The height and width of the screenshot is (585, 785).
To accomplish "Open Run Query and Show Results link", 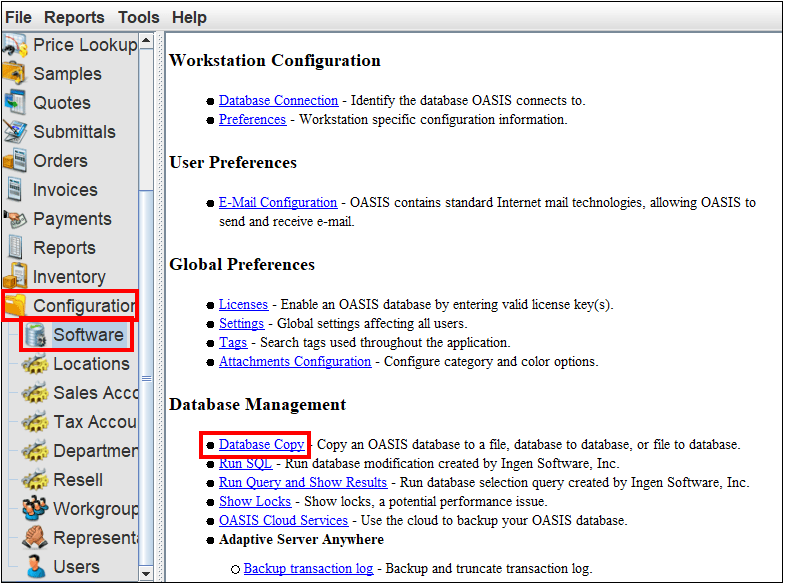I will coord(303,483).
